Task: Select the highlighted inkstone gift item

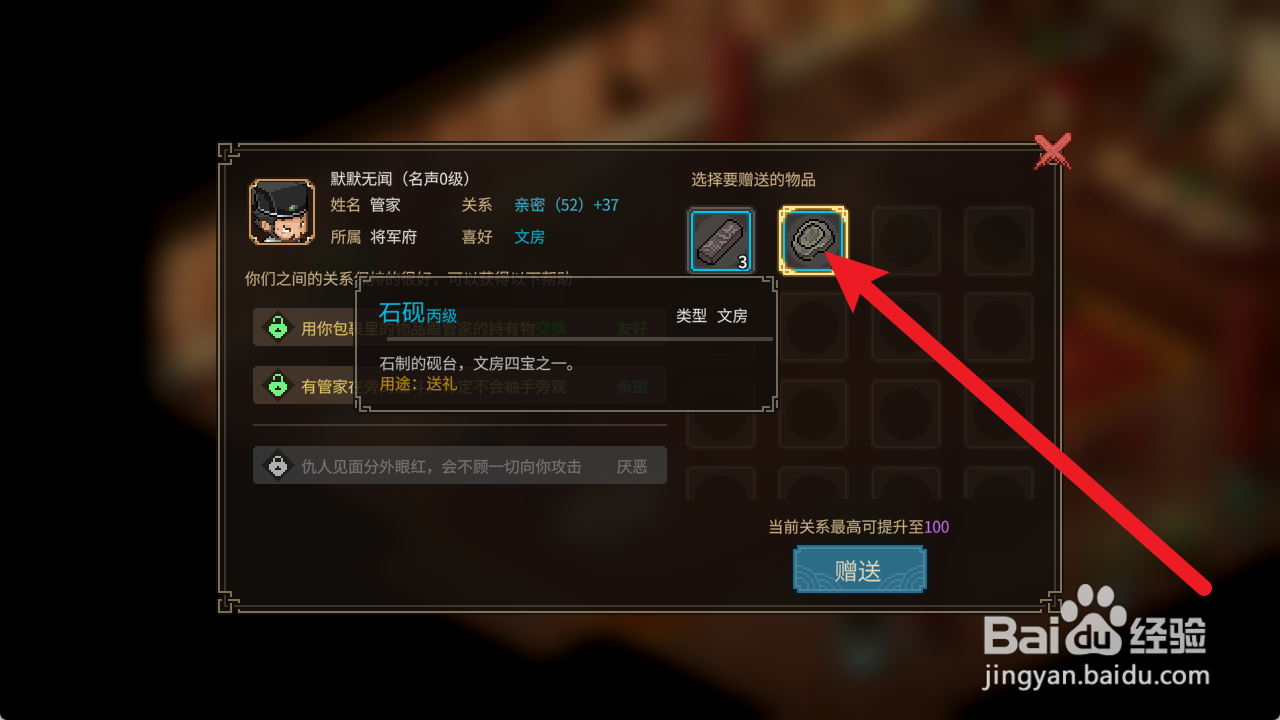Action: click(x=813, y=241)
